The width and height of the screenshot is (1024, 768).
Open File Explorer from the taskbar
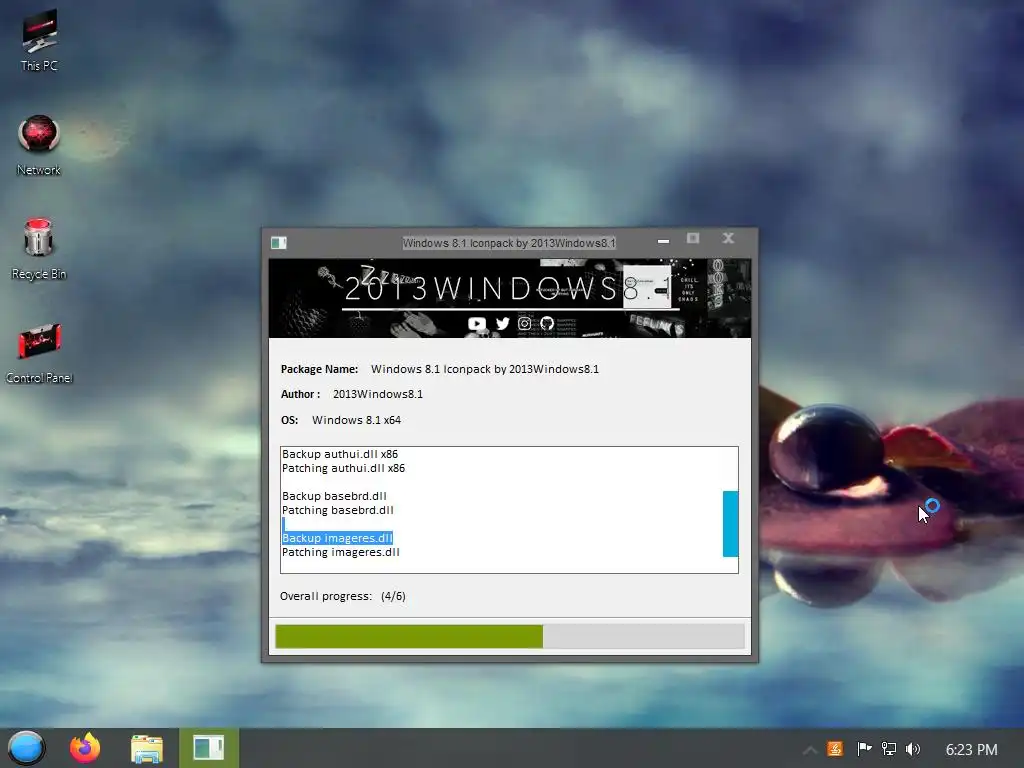pyautogui.click(x=147, y=748)
